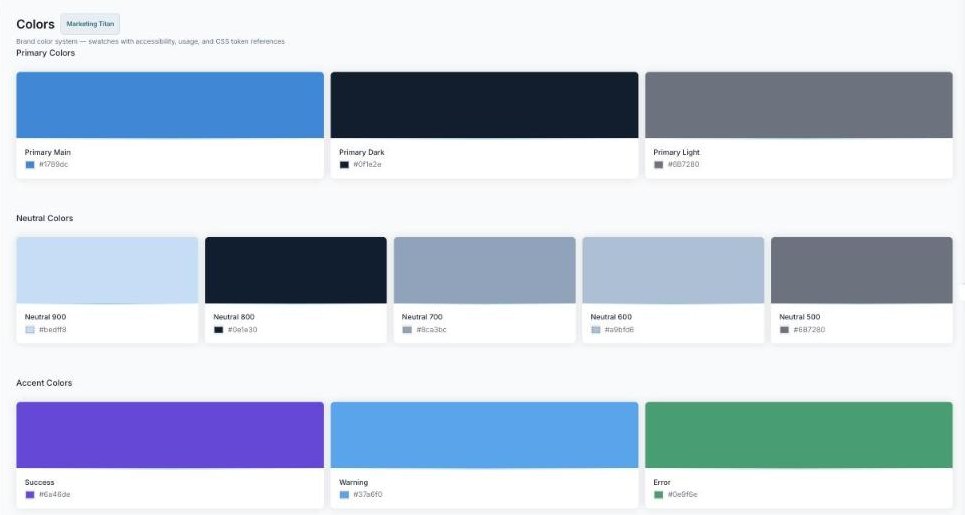The height and width of the screenshot is (515, 965).
Task: Click the hex code of Primary Main
Action: pyautogui.click(x=54, y=164)
